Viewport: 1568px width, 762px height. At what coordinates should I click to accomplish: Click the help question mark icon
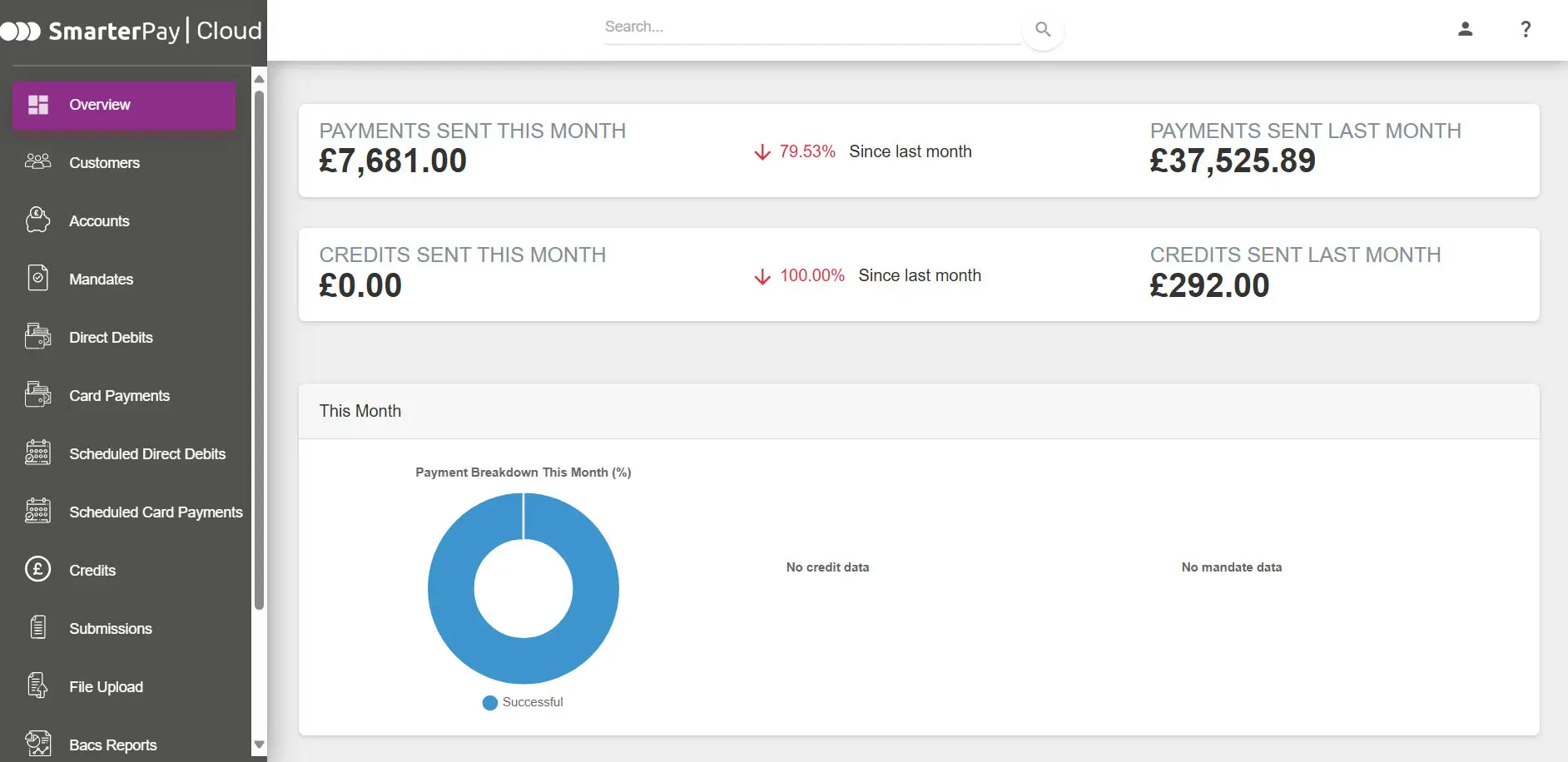coord(1526,29)
